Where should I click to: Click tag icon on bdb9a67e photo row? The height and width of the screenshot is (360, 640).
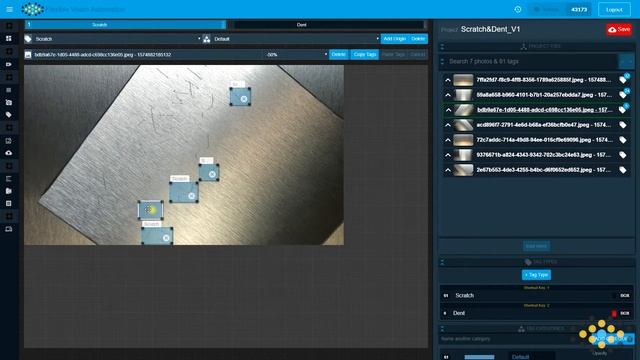tap(622, 110)
